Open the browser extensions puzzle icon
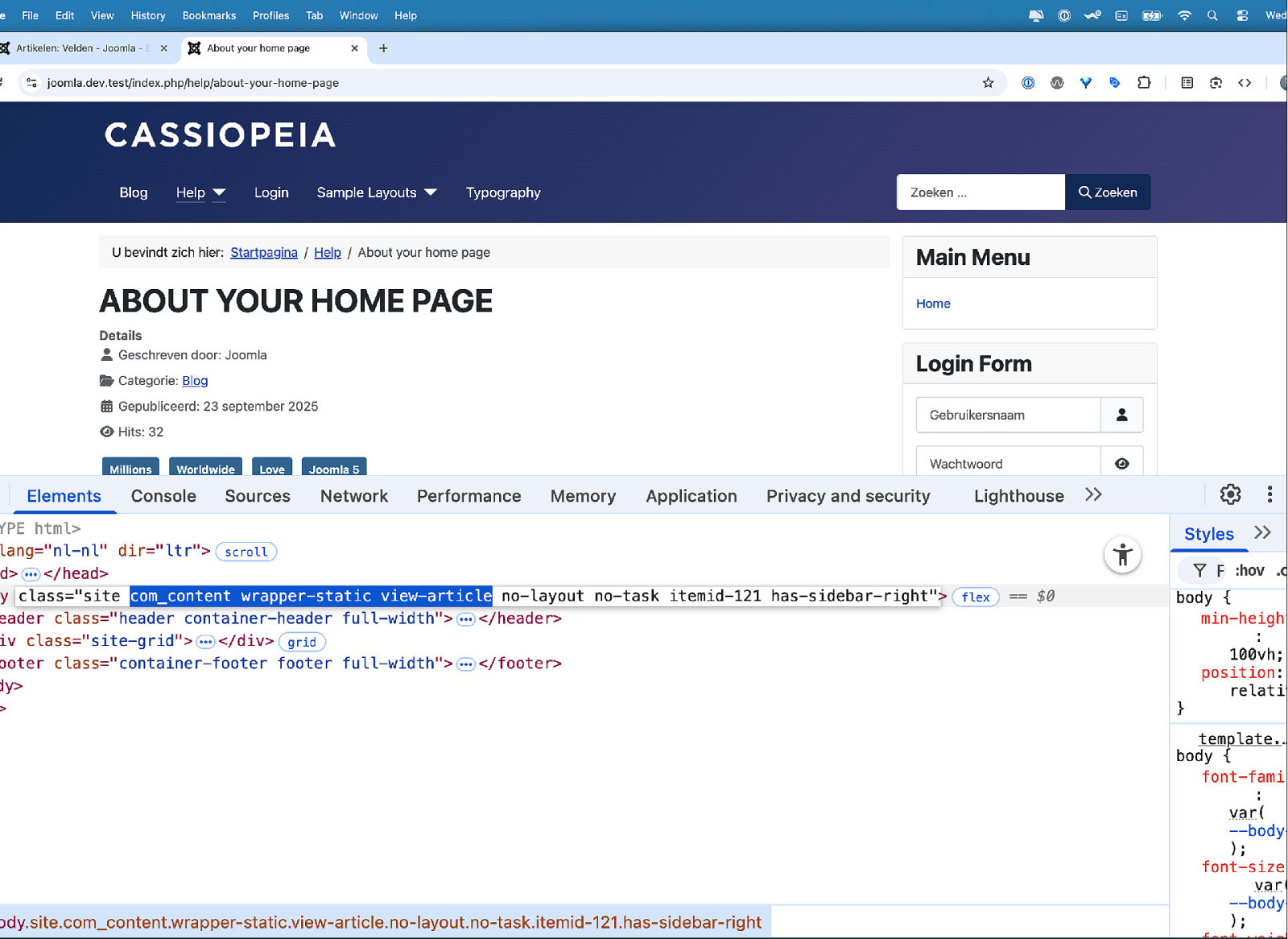Image resolution: width=1288 pixels, height=939 pixels. (1144, 83)
